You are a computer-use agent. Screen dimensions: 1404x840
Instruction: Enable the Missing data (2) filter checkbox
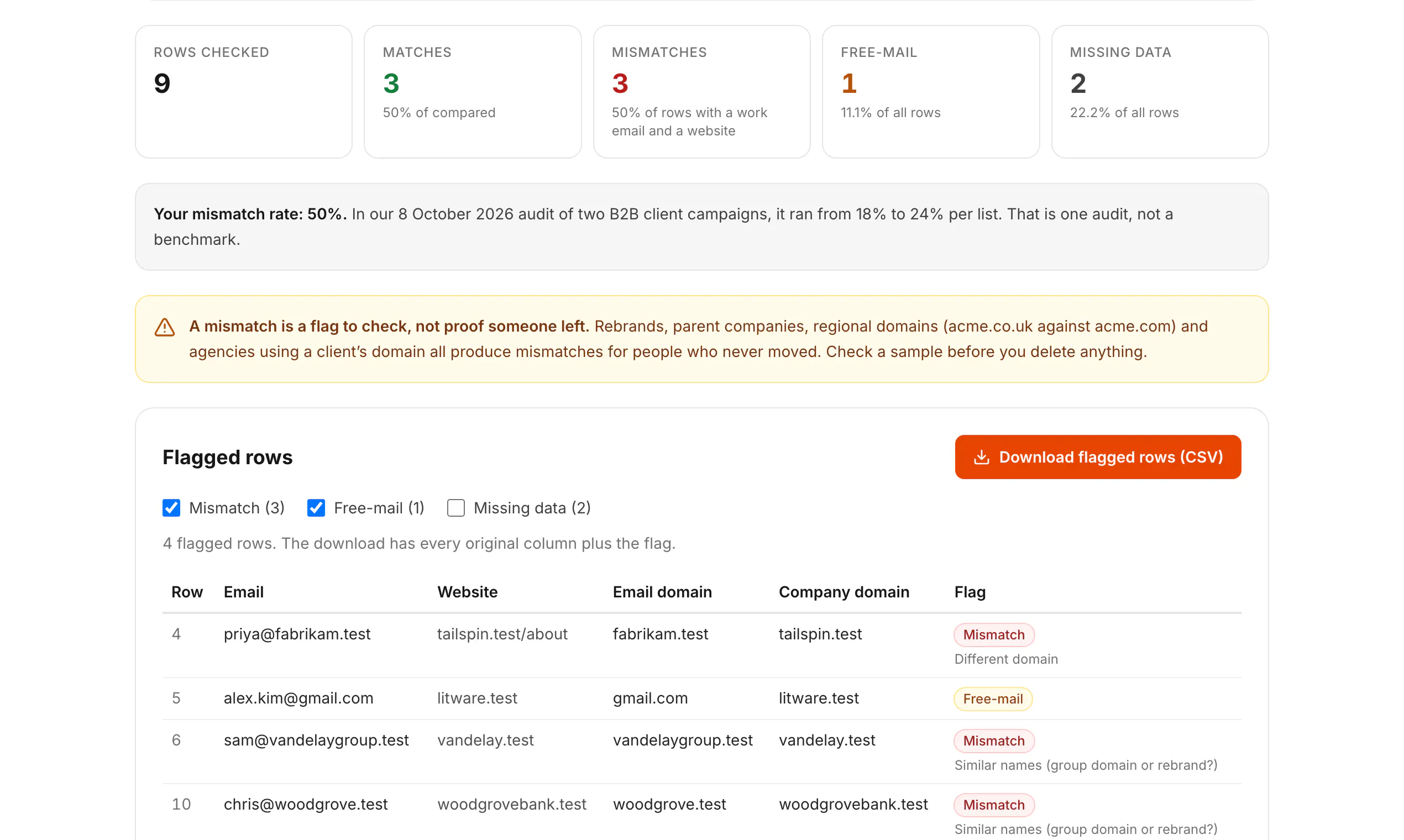455,508
